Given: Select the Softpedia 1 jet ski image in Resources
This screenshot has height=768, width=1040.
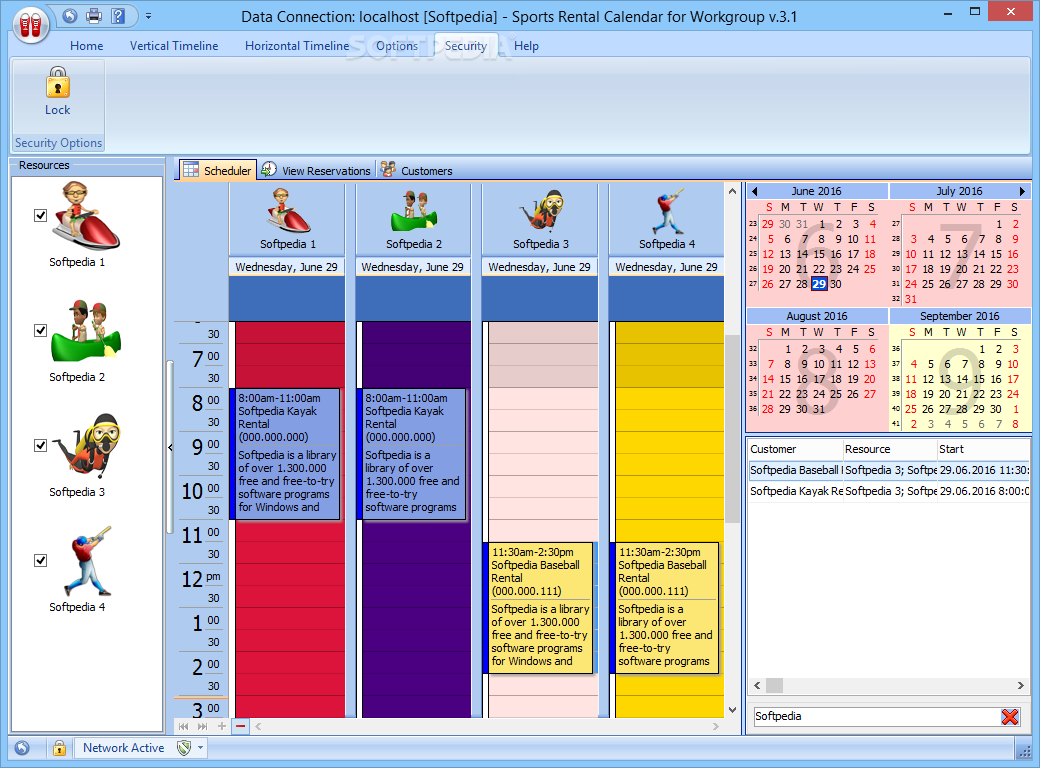Looking at the screenshot, I should click(85, 216).
